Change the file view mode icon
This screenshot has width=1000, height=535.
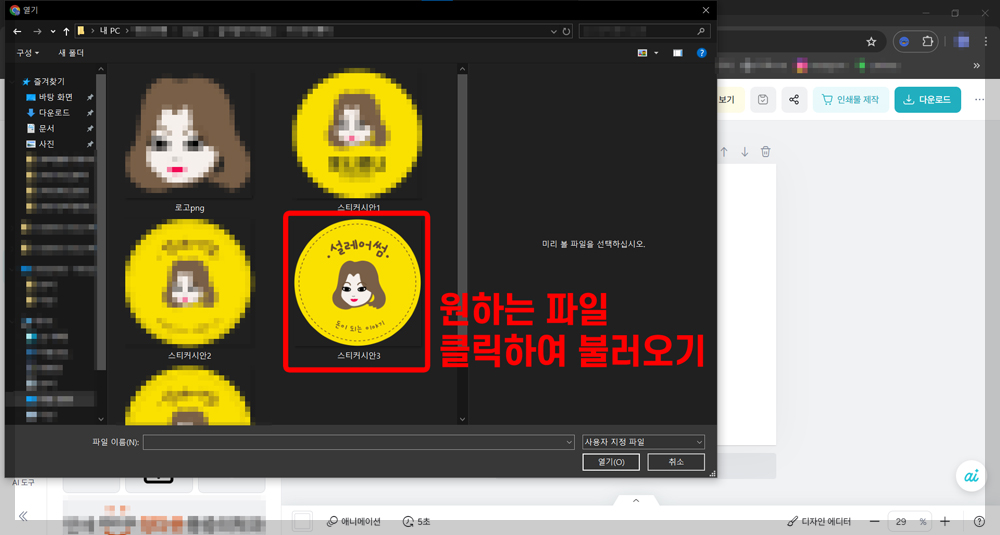click(642, 53)
